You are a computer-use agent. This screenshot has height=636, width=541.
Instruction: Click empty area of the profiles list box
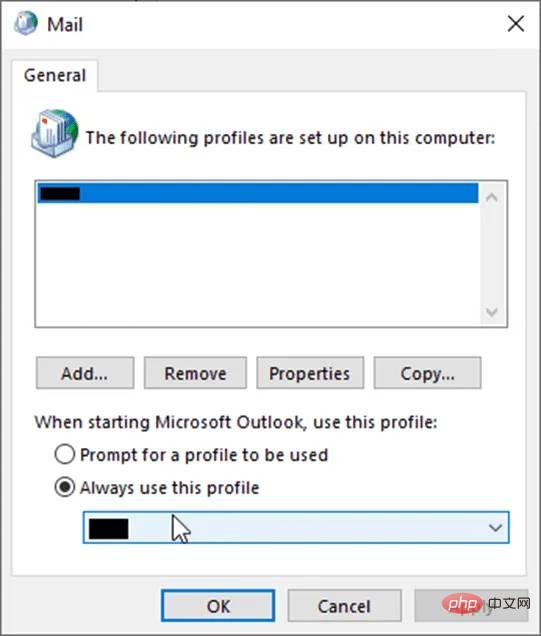coord(258,264)
